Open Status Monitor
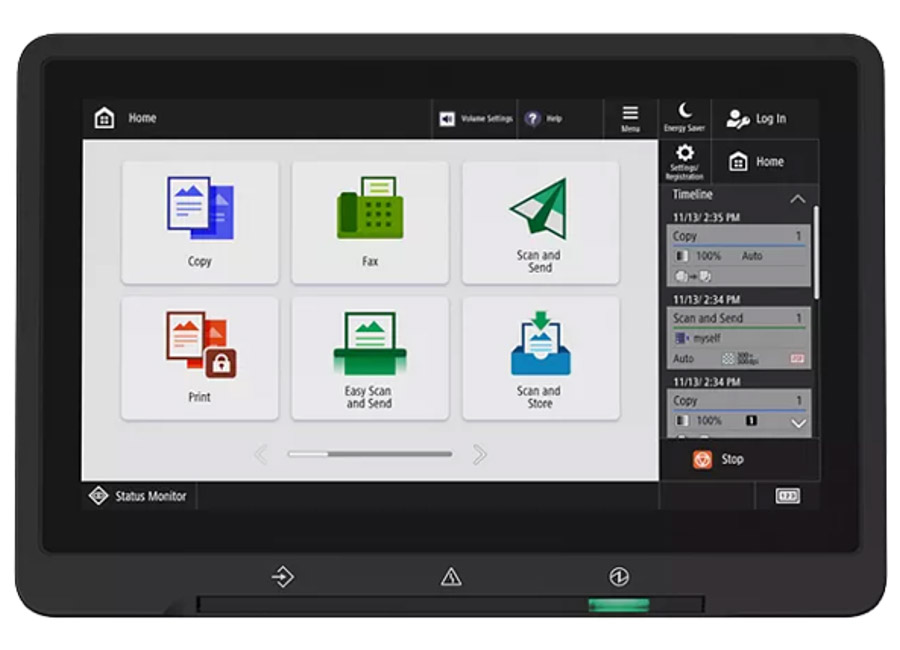 click(x=139, y=496)
